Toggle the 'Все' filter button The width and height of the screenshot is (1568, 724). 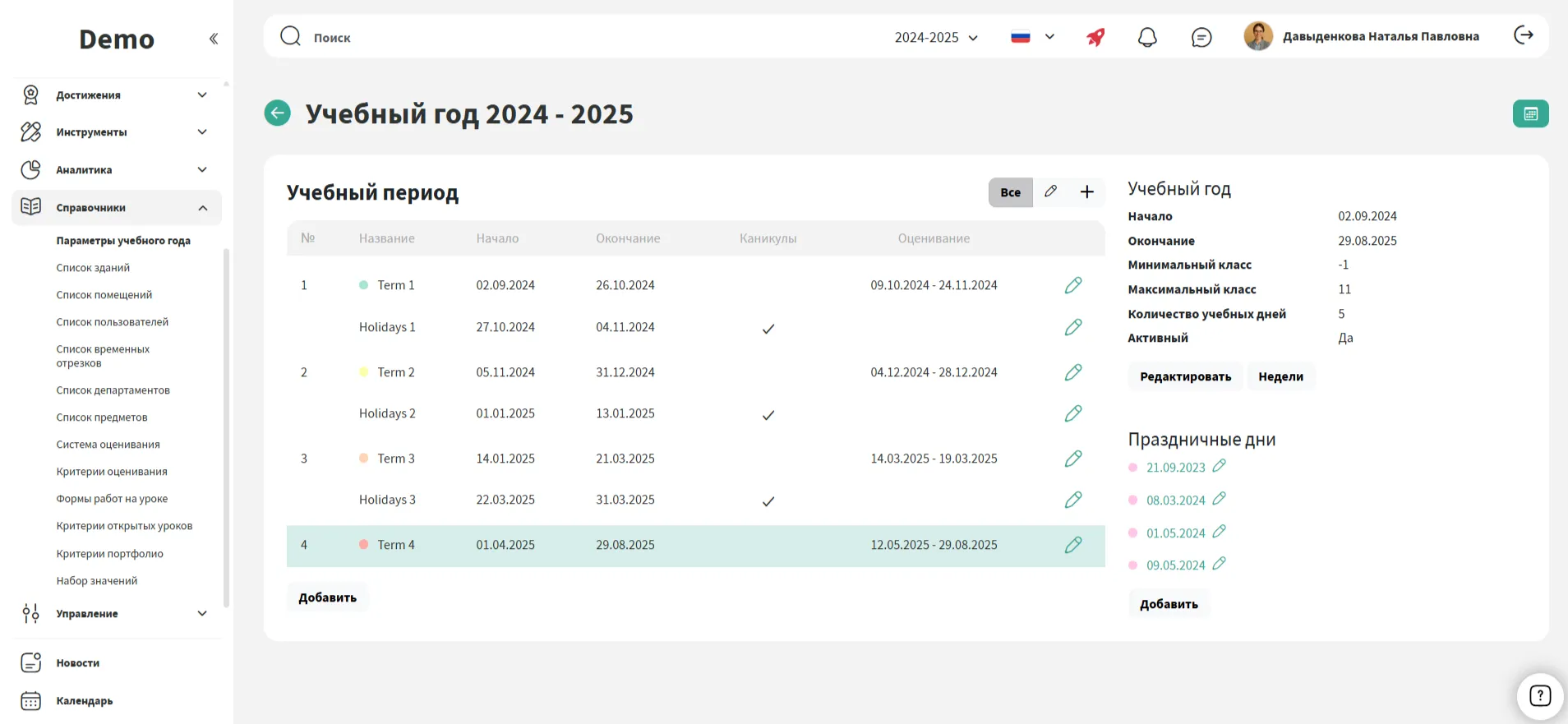click(1010, 192)
